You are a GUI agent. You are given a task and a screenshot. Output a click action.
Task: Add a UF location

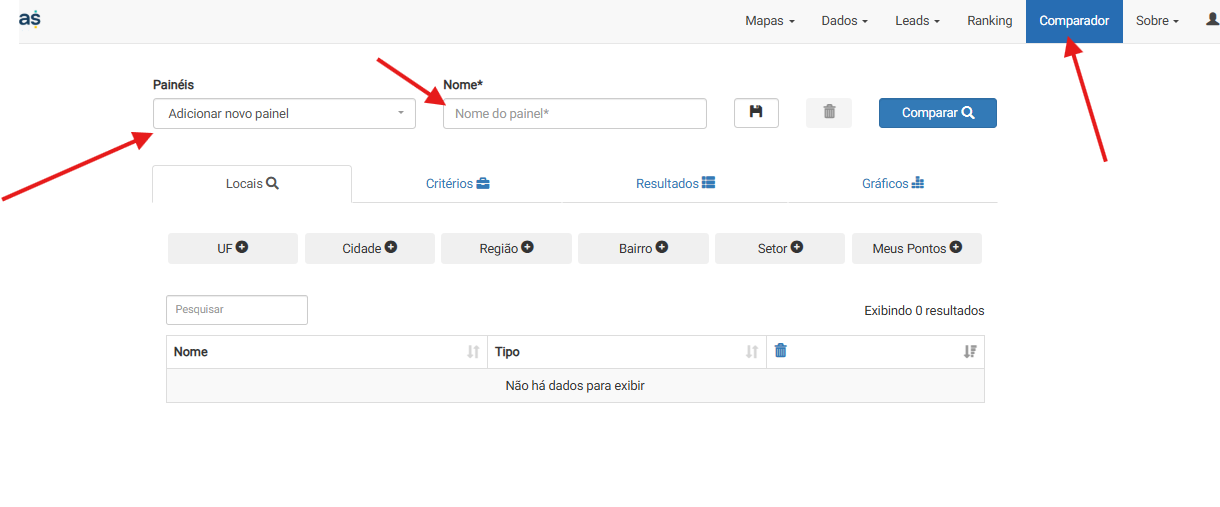click(233, 248)
